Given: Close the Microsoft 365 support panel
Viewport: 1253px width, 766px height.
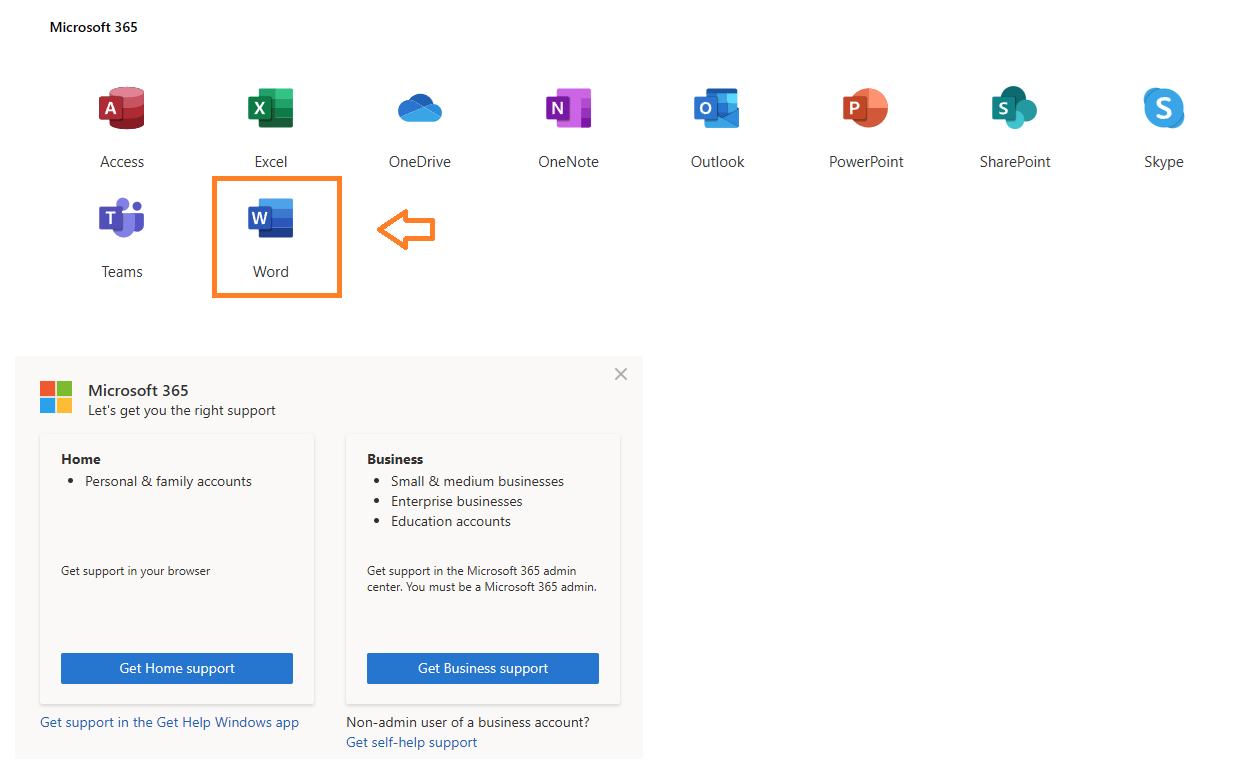Looking at the screenshot, I should tap(621, 374).
